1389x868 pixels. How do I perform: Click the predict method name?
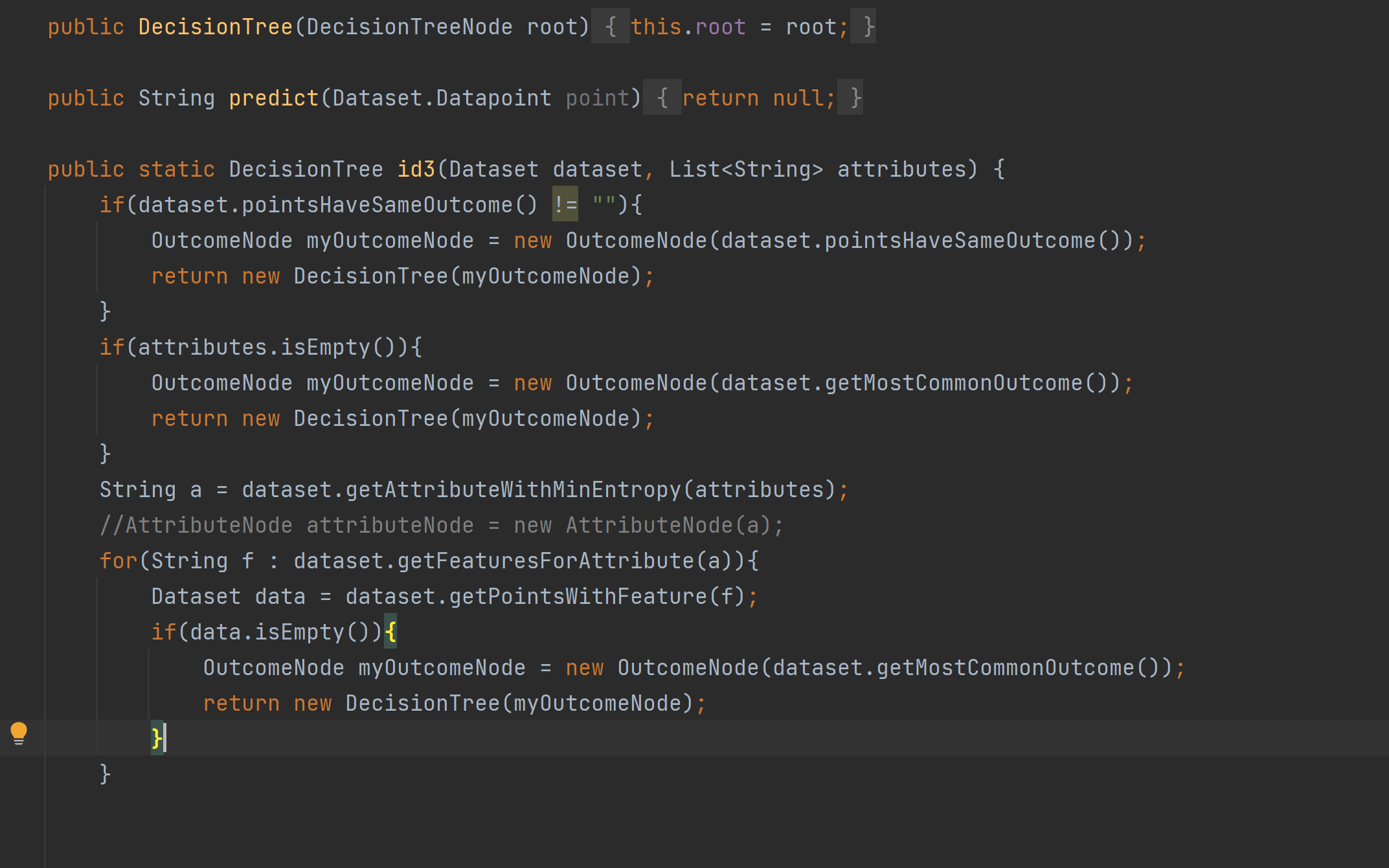point(273,98)
